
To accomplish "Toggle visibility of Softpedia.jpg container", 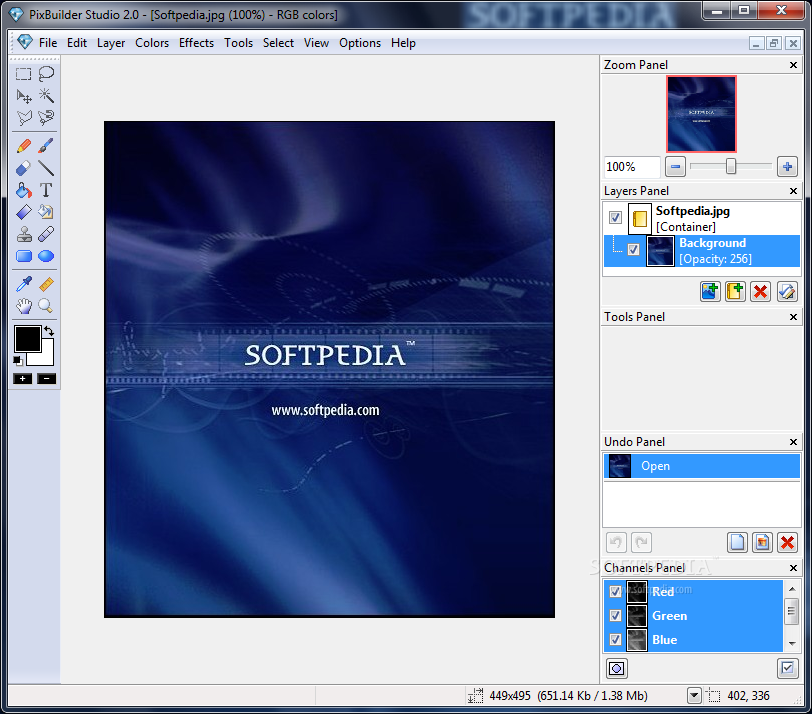I will pos(615,217).
